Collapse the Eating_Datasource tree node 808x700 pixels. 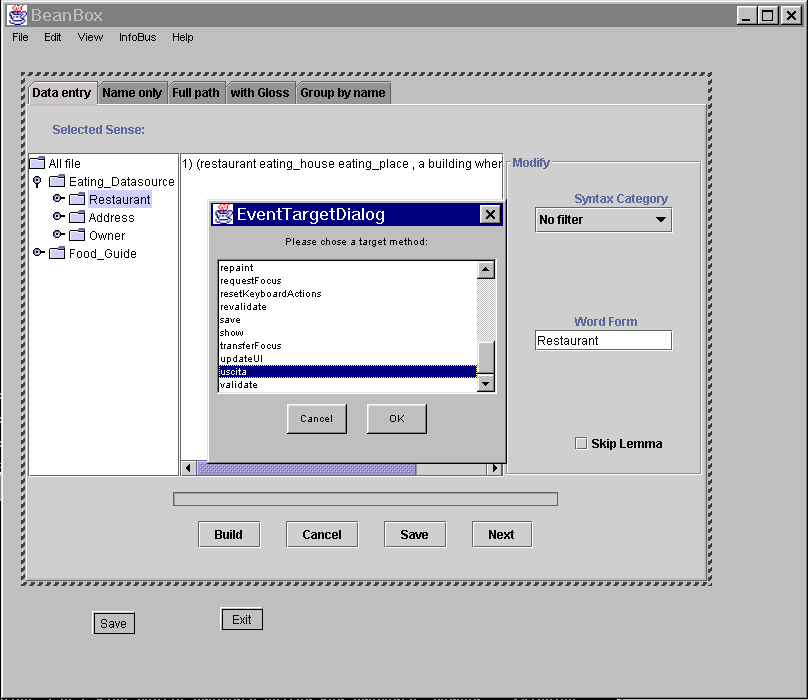point(37,182)
